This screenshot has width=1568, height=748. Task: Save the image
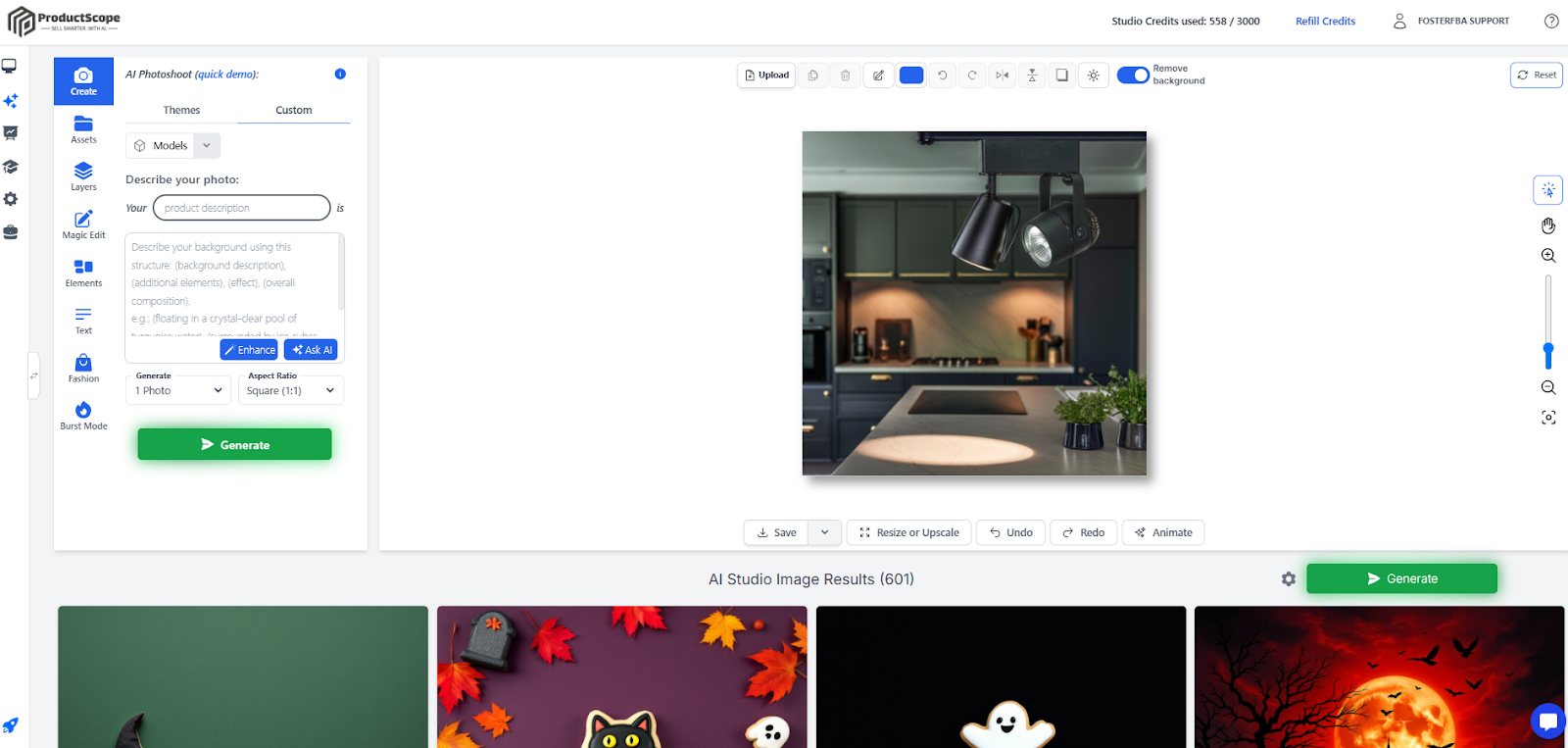point(777,532)
